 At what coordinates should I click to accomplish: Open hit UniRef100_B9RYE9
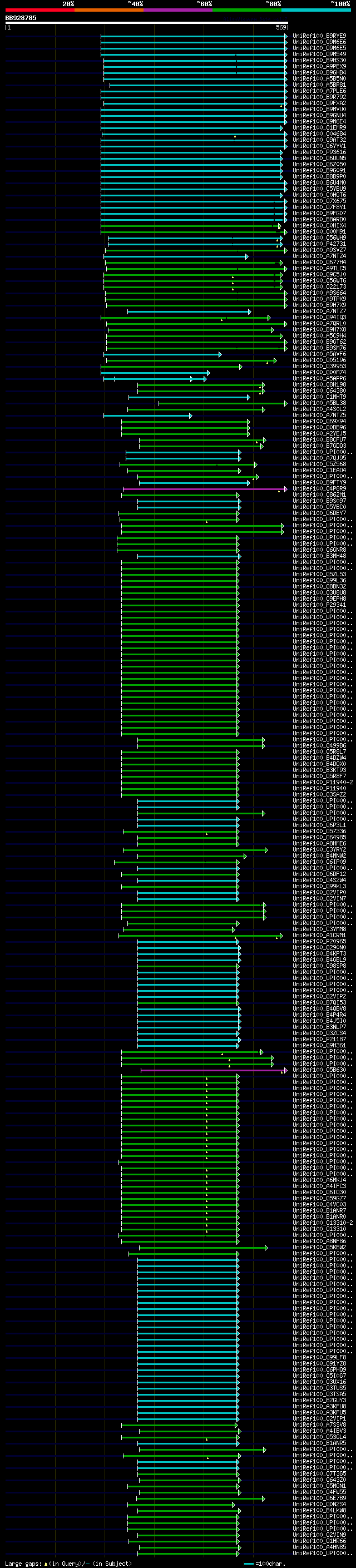coord(319,36)
